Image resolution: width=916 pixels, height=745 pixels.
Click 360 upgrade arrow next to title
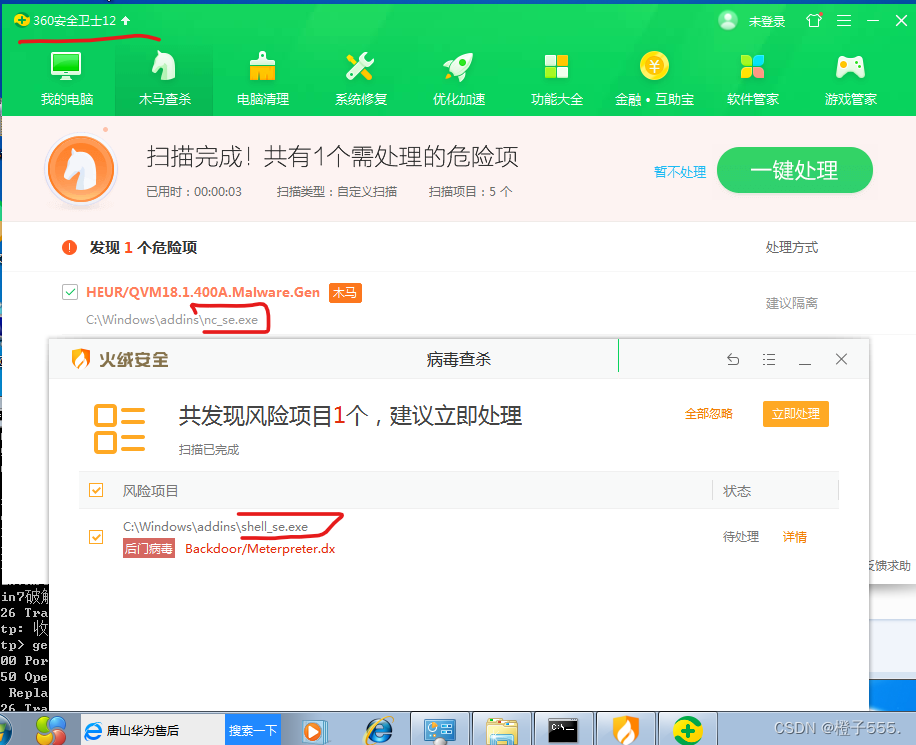(x=126, y=20)
